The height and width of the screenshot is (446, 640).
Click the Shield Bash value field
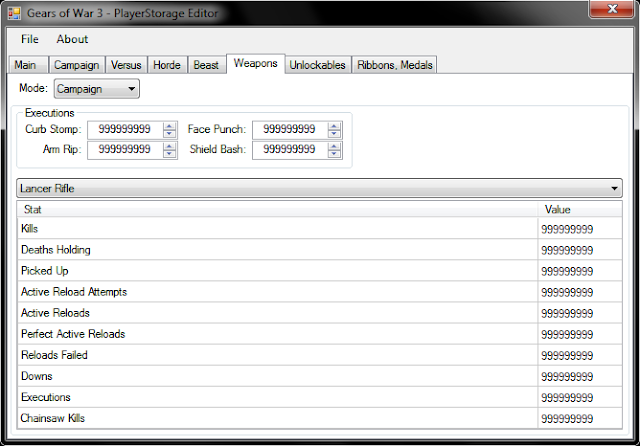point(289,150)
